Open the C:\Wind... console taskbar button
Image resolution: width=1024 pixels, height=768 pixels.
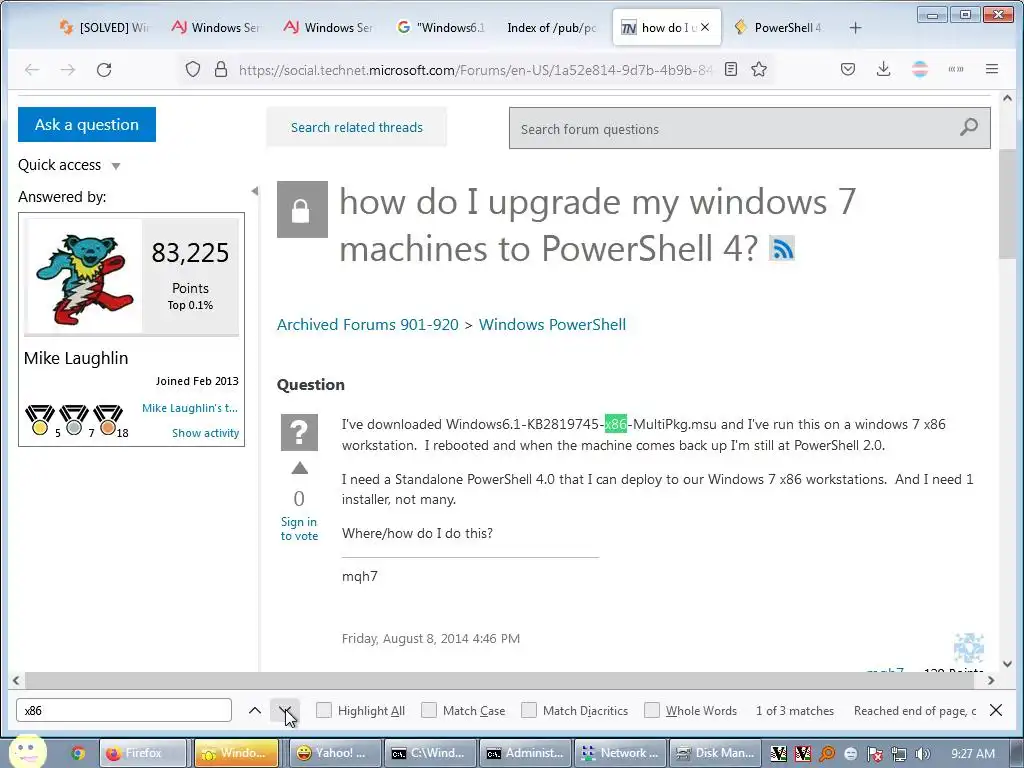tap(430, 753)
